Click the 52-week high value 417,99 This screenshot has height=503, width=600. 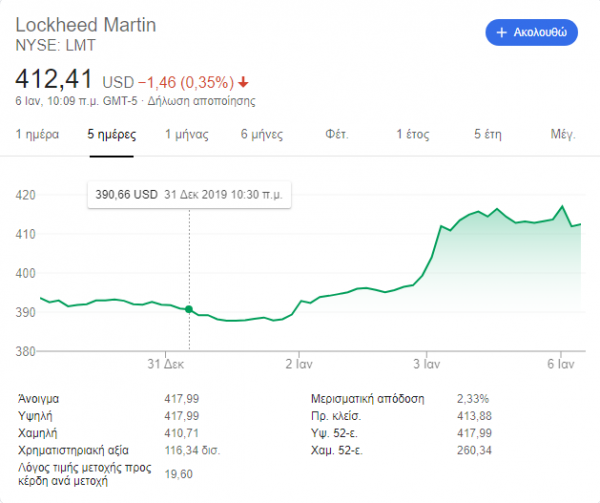pos(474,433)
